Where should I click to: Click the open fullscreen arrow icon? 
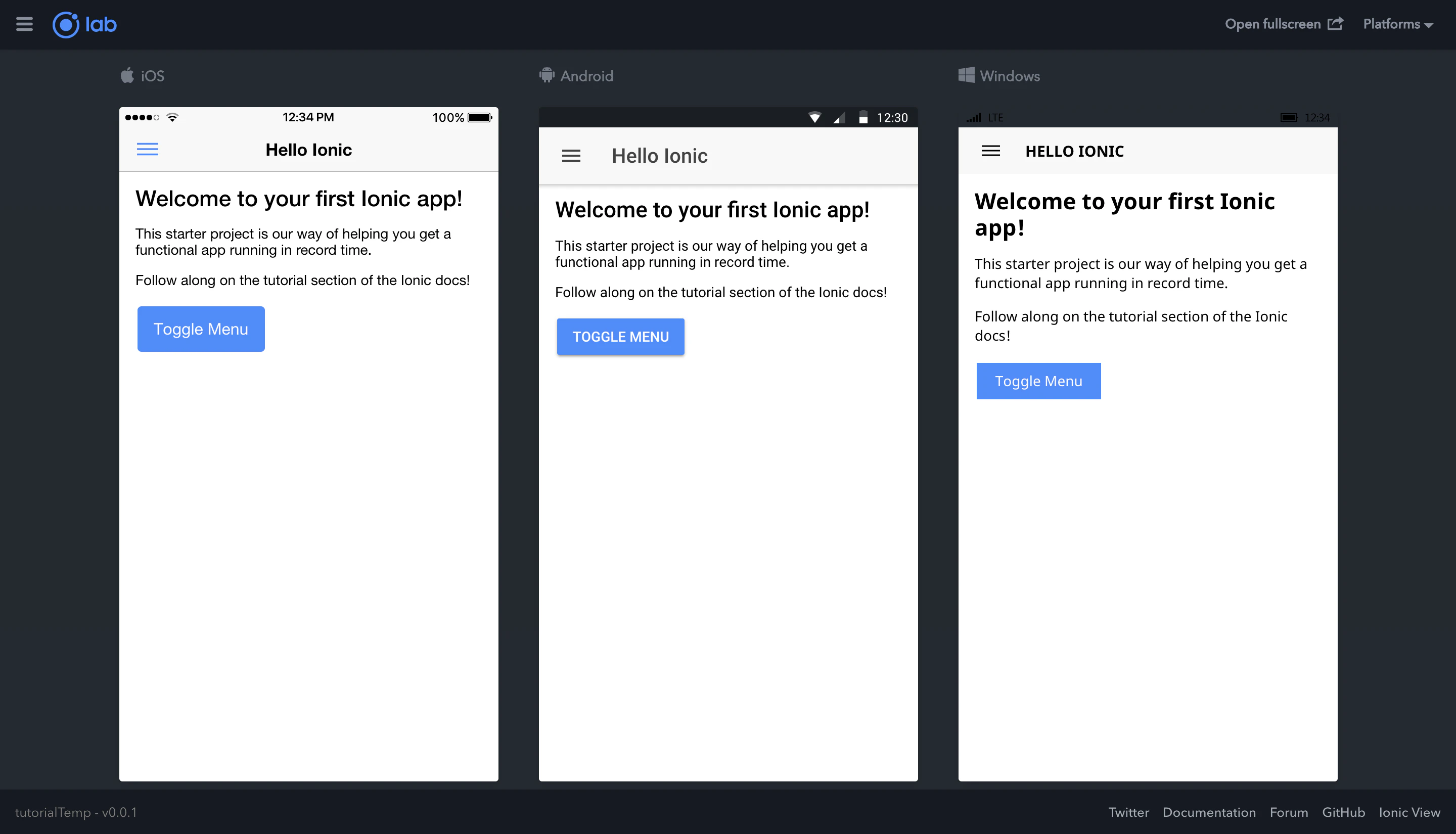pos(1335,23)
